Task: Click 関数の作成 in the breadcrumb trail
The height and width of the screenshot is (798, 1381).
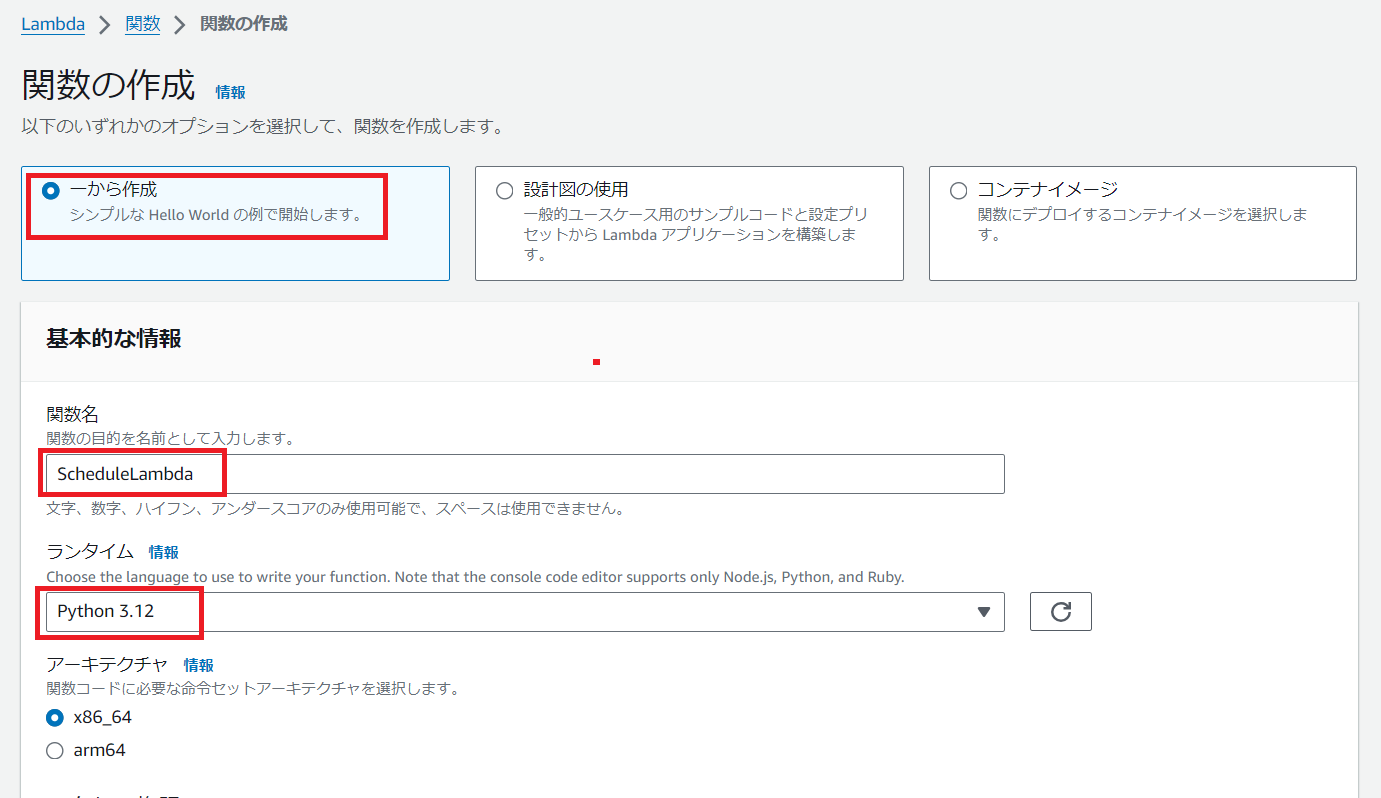Action: pos(244,24)
